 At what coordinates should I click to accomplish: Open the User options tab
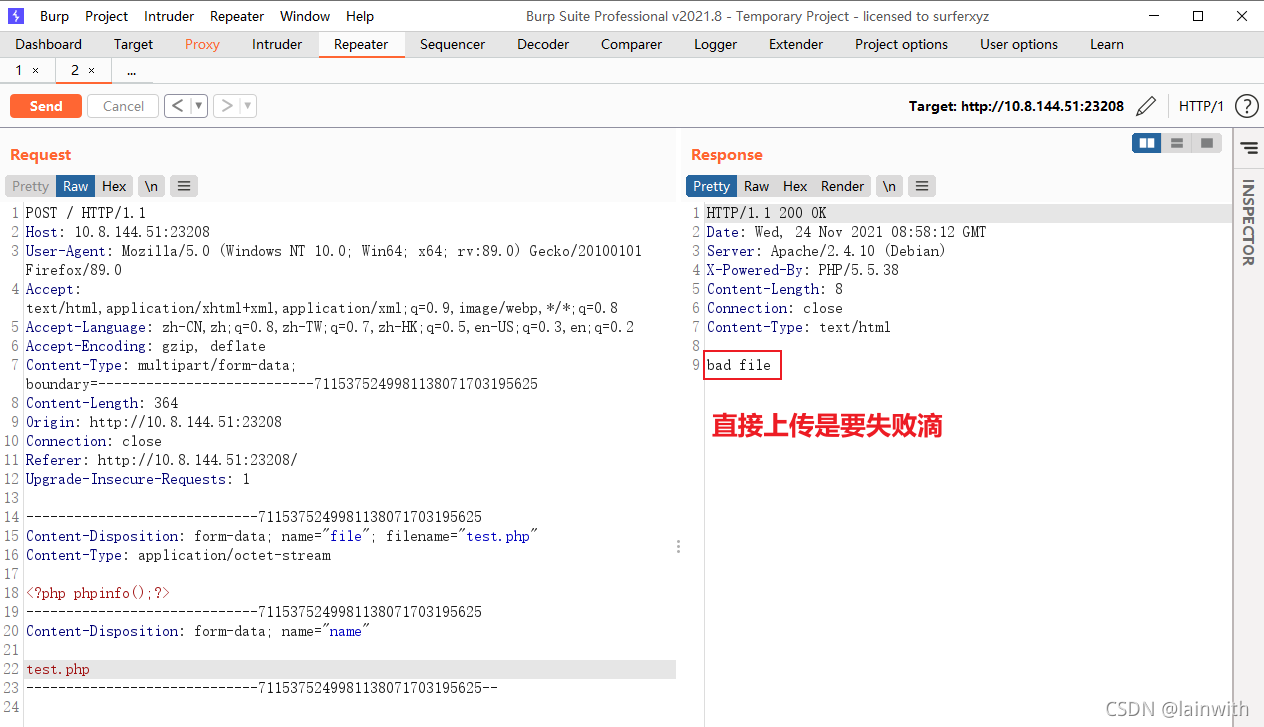(x=1019, y=44)
